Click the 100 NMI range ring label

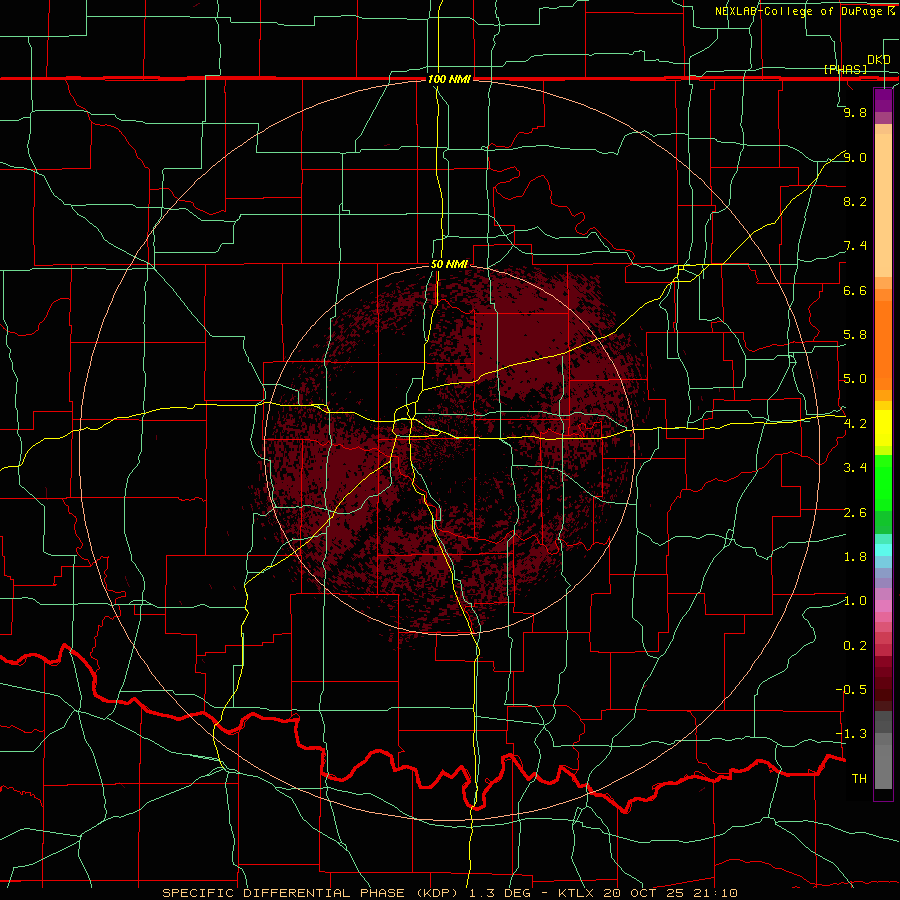449,79
